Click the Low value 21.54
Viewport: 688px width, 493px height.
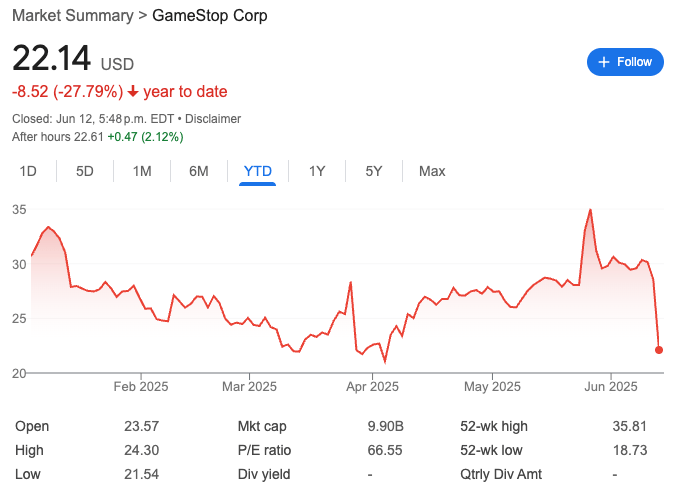(x=141, y=475)
